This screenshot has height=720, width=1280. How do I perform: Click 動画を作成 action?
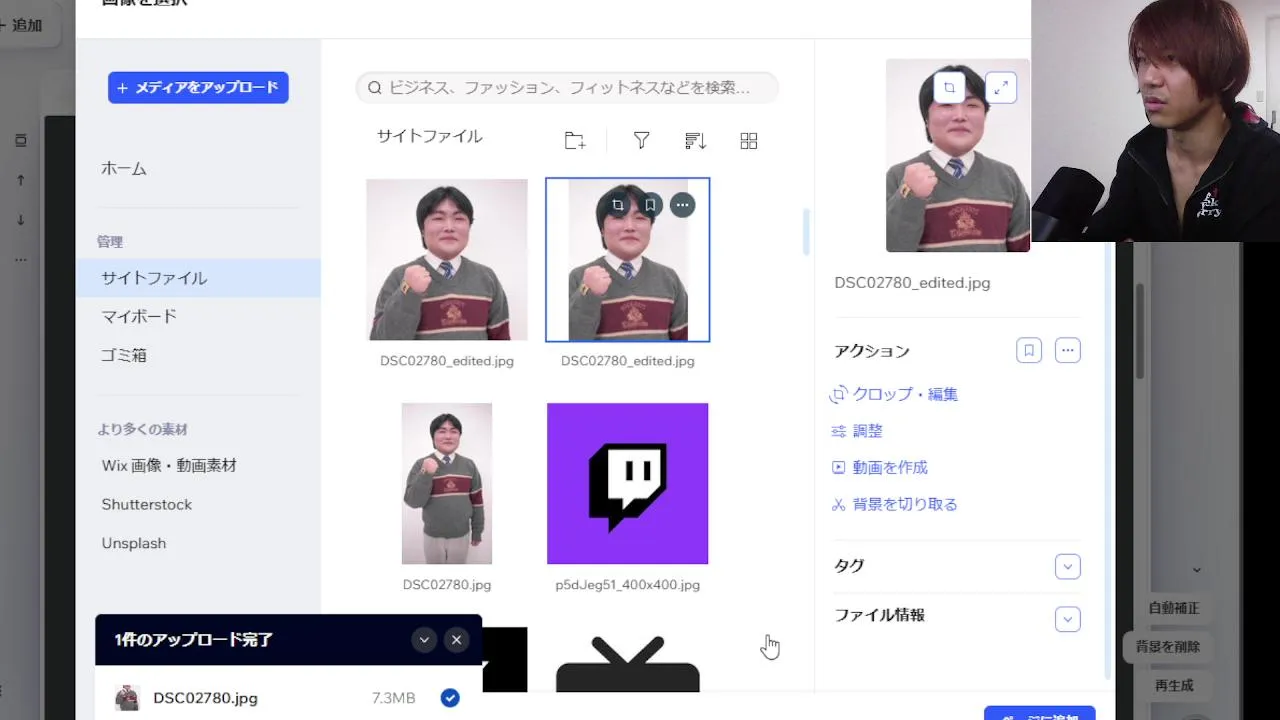[x=880, y=467]
